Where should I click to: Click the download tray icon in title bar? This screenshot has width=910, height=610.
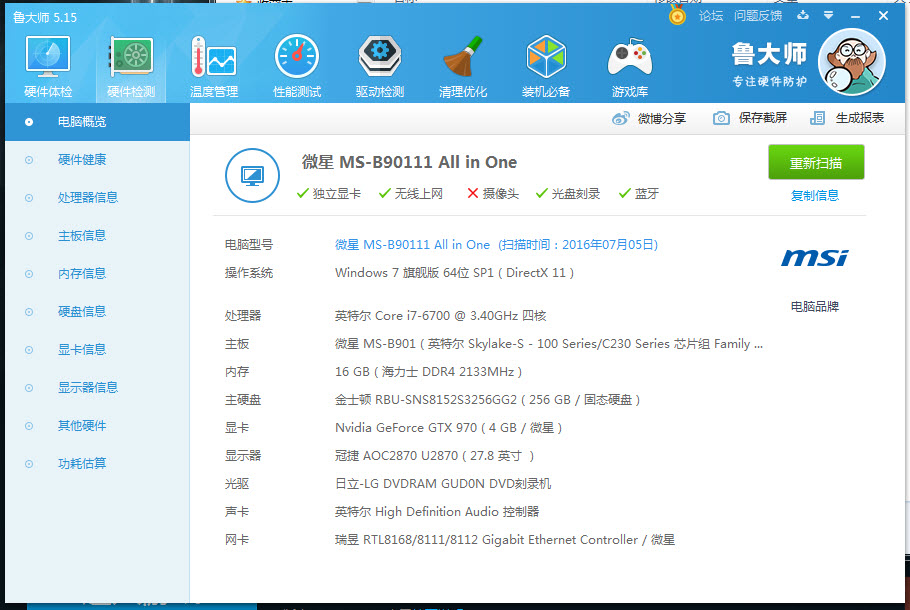pyautogui.click(x=803, y=16)
